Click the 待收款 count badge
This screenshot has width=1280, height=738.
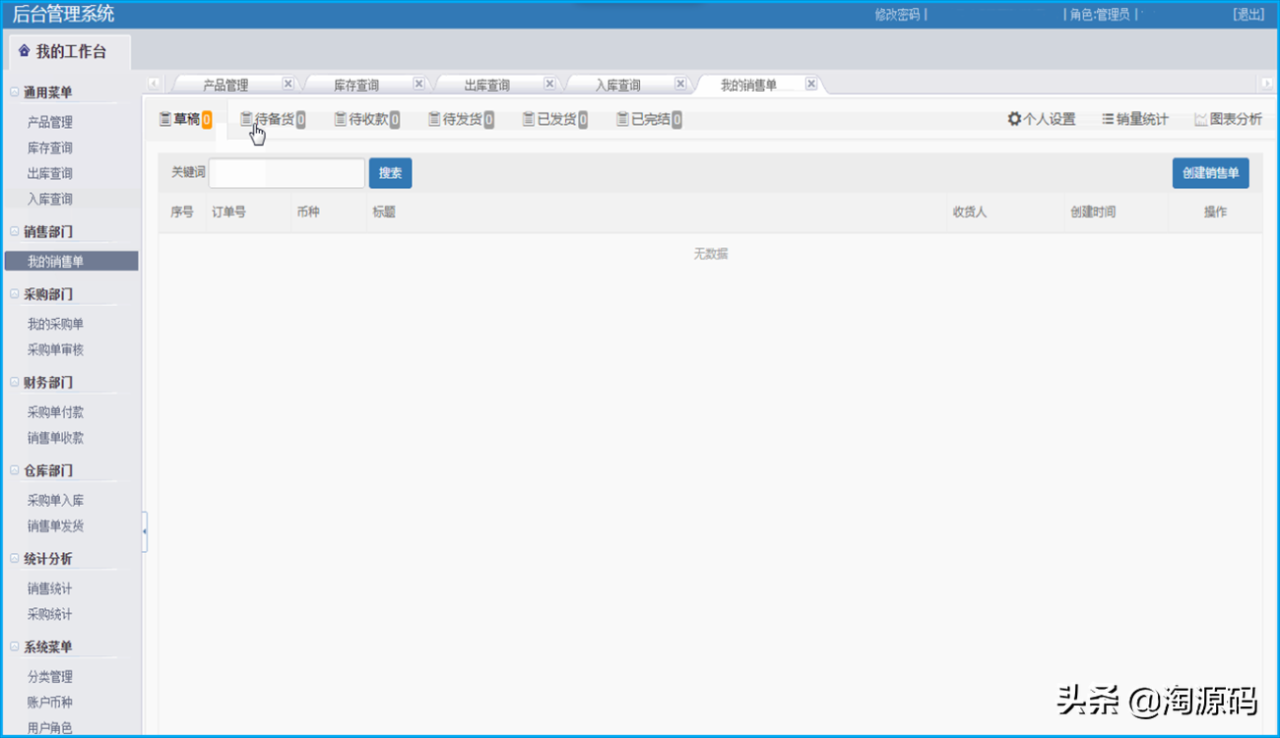click(395, 120)
